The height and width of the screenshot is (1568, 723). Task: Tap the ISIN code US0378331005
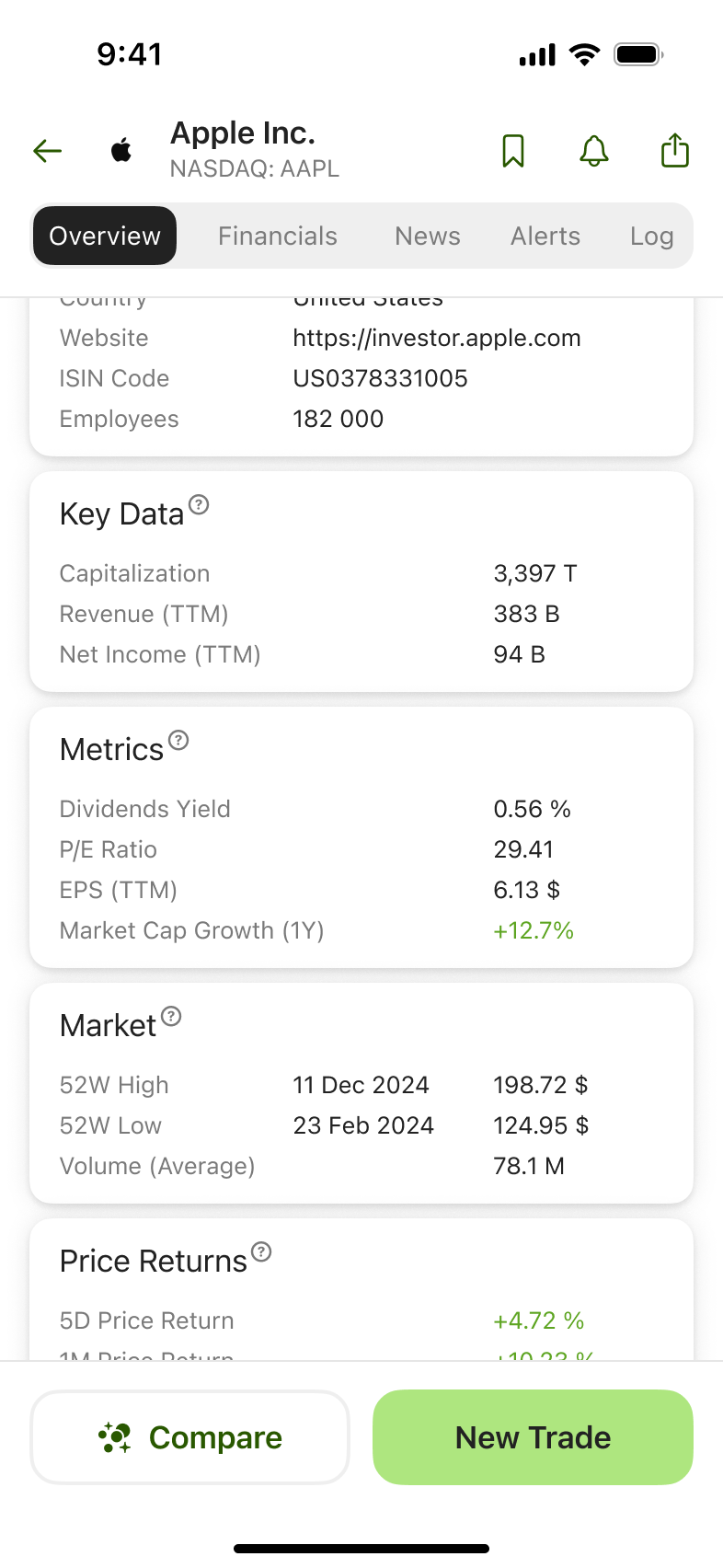click(x=380, y=379)
